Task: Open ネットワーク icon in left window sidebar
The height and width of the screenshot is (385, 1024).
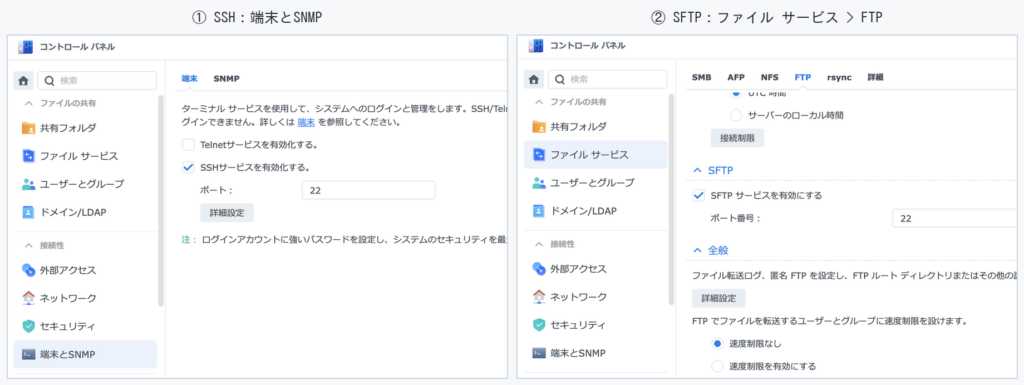Action: tap(28, 298)
